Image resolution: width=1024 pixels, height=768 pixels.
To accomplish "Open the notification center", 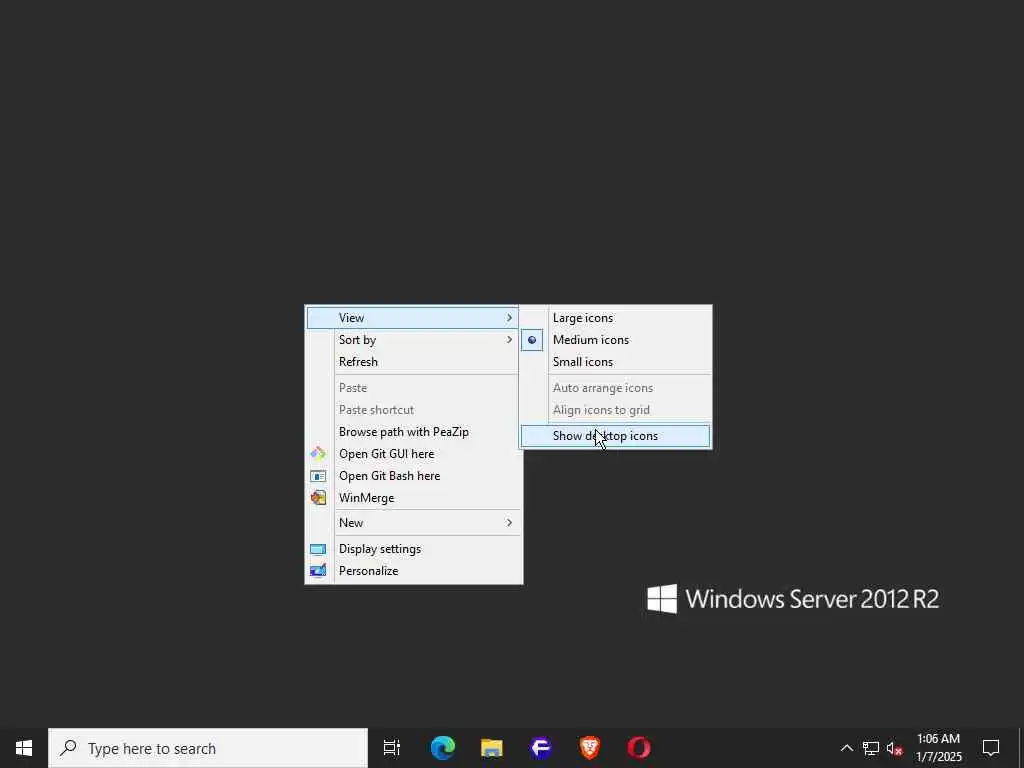I will click(x=991, y=748).
